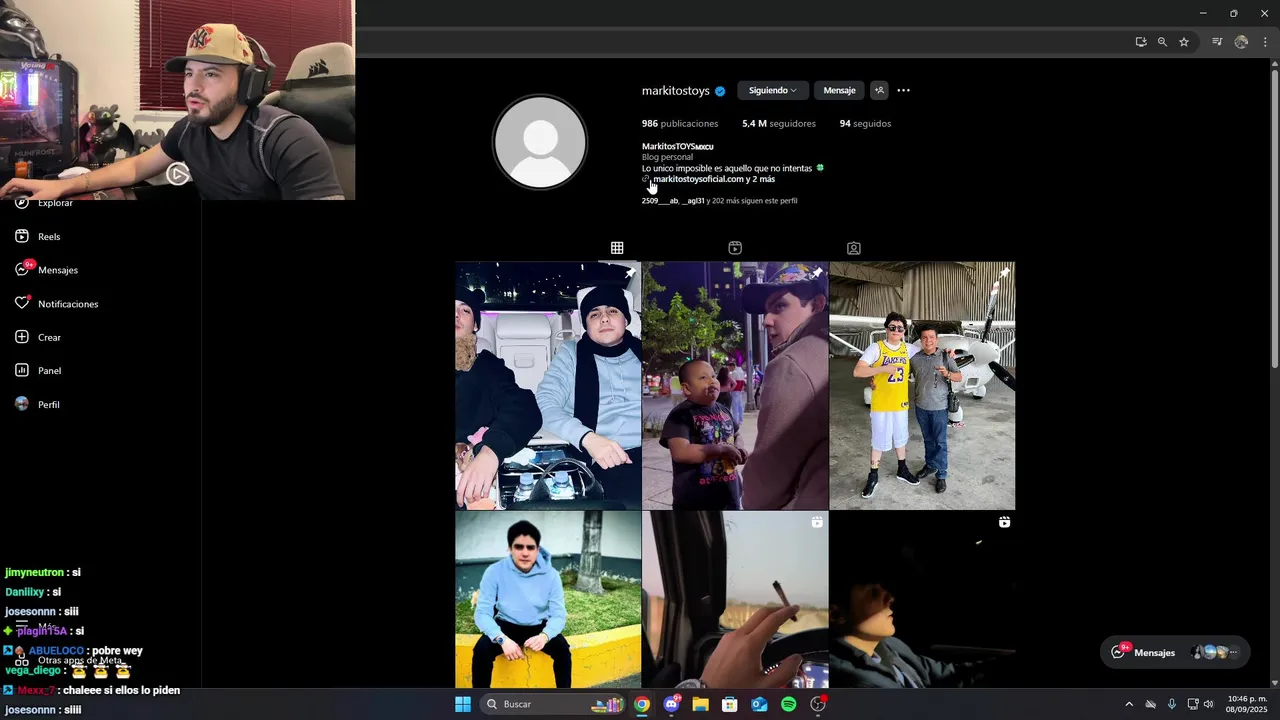Image resolution: width=1280 pixels, height=720 pixels.
Task: Switch to the Reels tab on profile
Action: click(735, 248)
